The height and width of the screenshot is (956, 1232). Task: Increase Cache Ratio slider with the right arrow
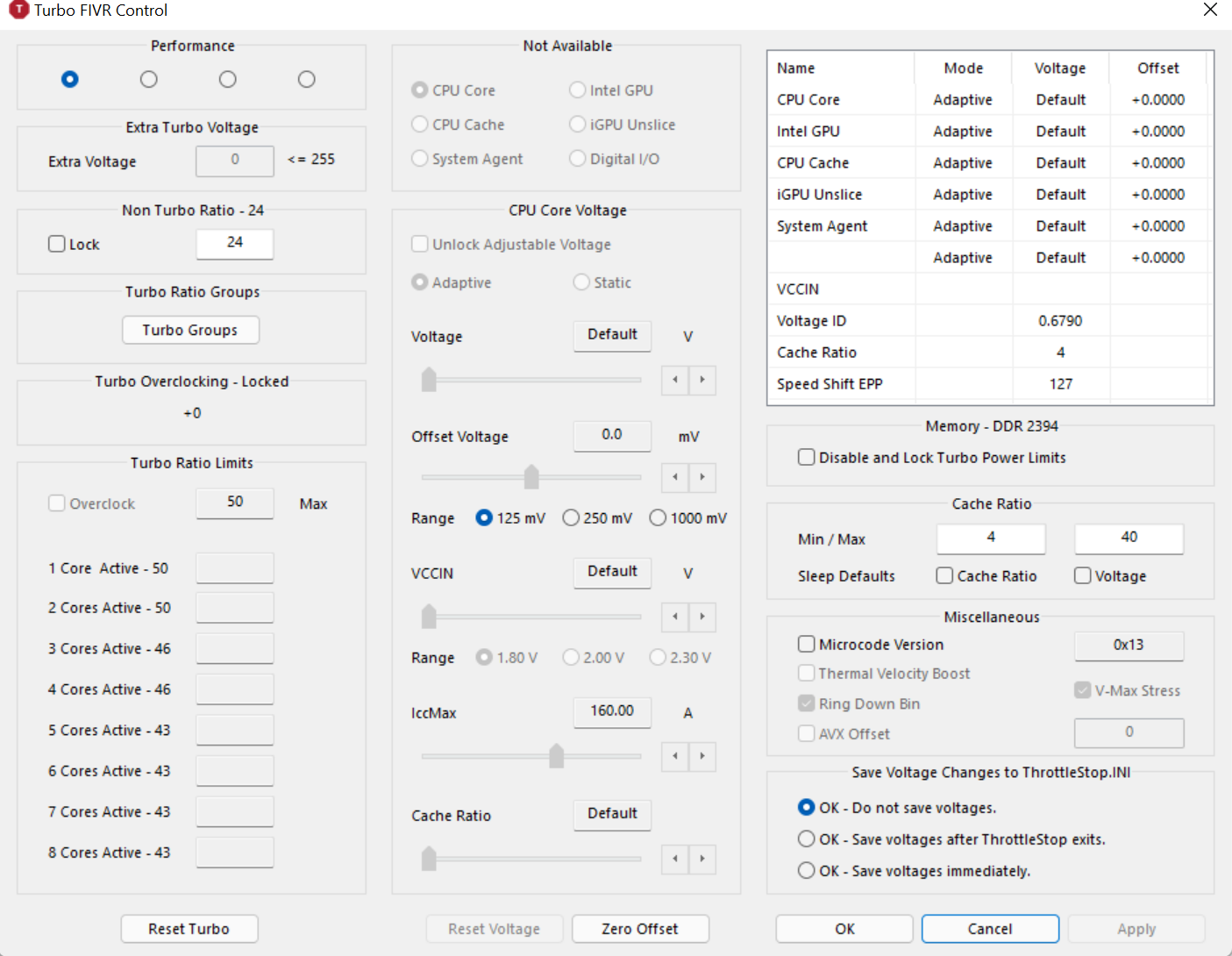(x=702, y=859)
